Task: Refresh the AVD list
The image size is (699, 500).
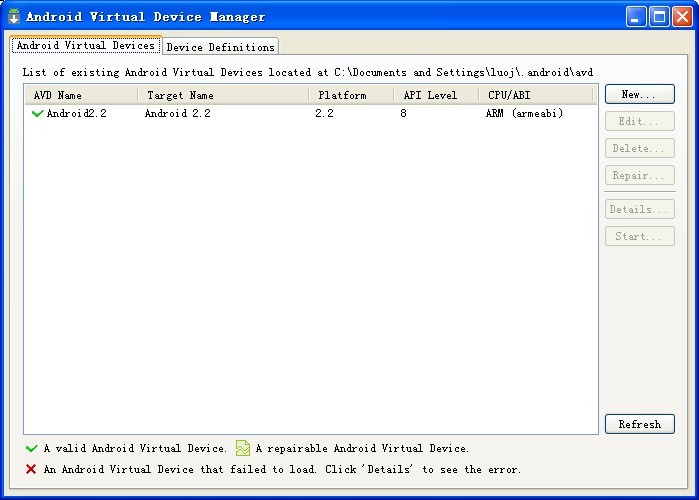Action: [640, 424]
